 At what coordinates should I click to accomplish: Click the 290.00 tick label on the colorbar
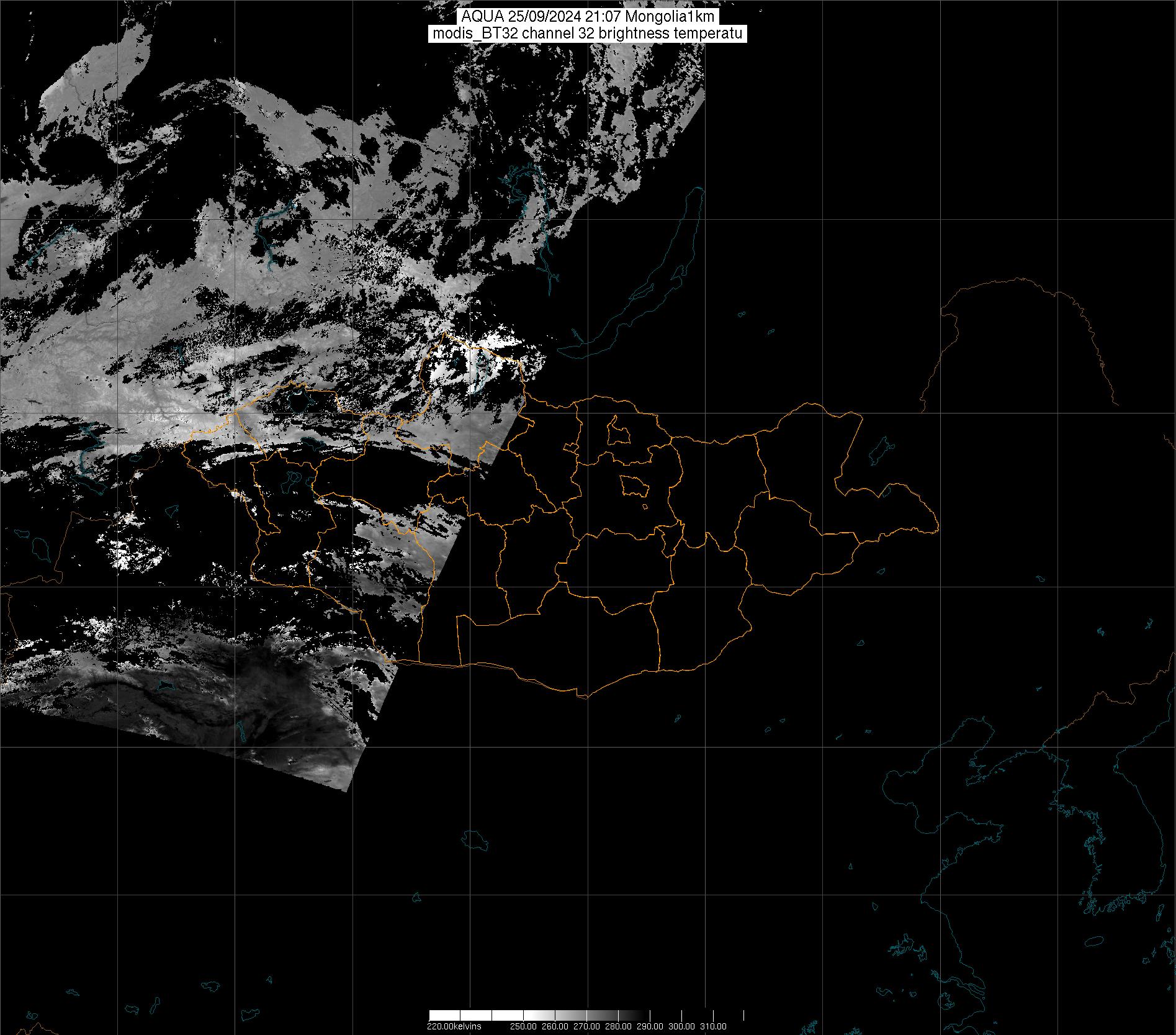pyautogui.click(x=650, y=1026)
